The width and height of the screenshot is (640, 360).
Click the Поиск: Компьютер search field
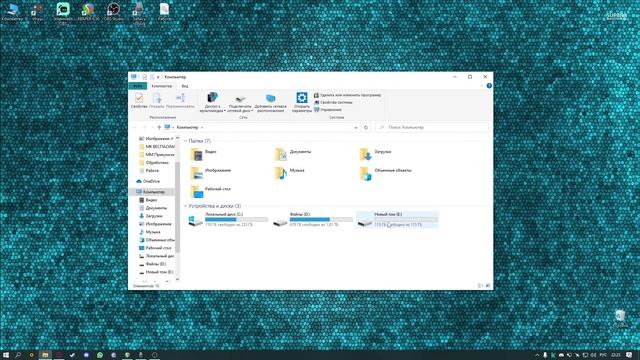[432, 127]
